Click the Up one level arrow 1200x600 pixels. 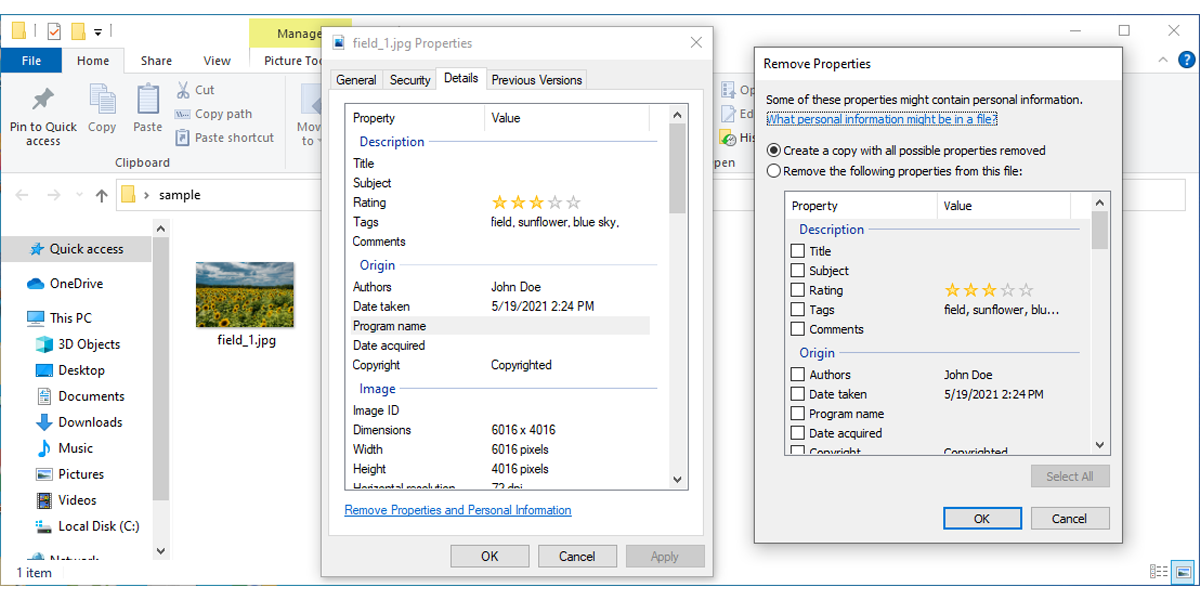(101, 196)
